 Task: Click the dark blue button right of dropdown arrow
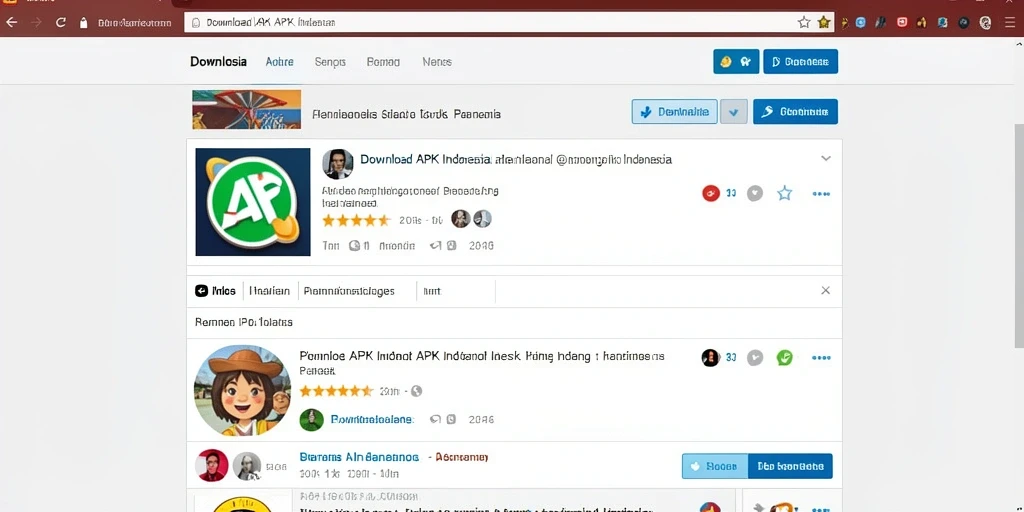tap(795, 112)
